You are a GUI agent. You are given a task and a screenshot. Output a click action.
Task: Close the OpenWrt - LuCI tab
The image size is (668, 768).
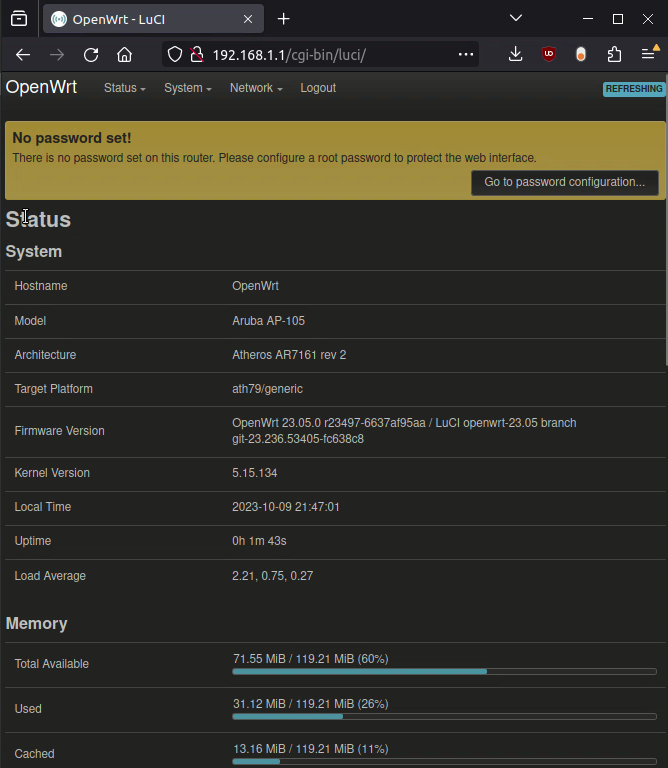point(248,19)
